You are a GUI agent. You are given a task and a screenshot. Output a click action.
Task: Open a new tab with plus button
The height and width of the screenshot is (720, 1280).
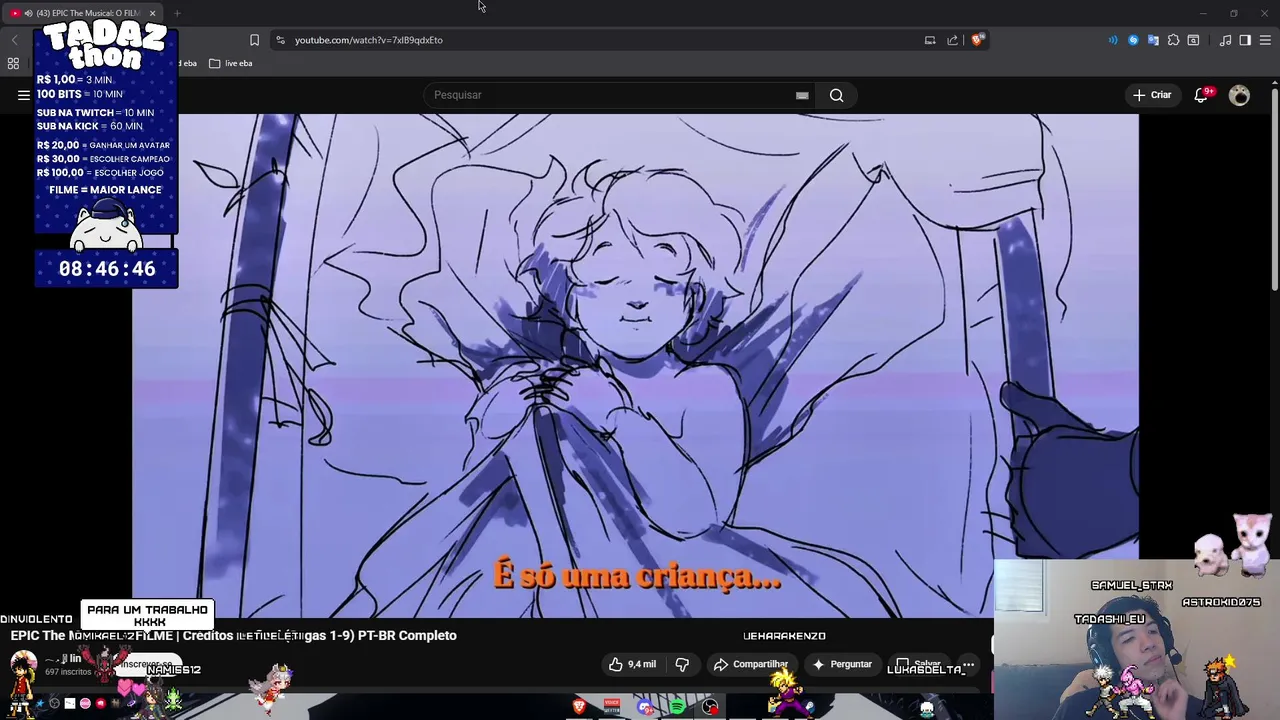coord(177,13)
